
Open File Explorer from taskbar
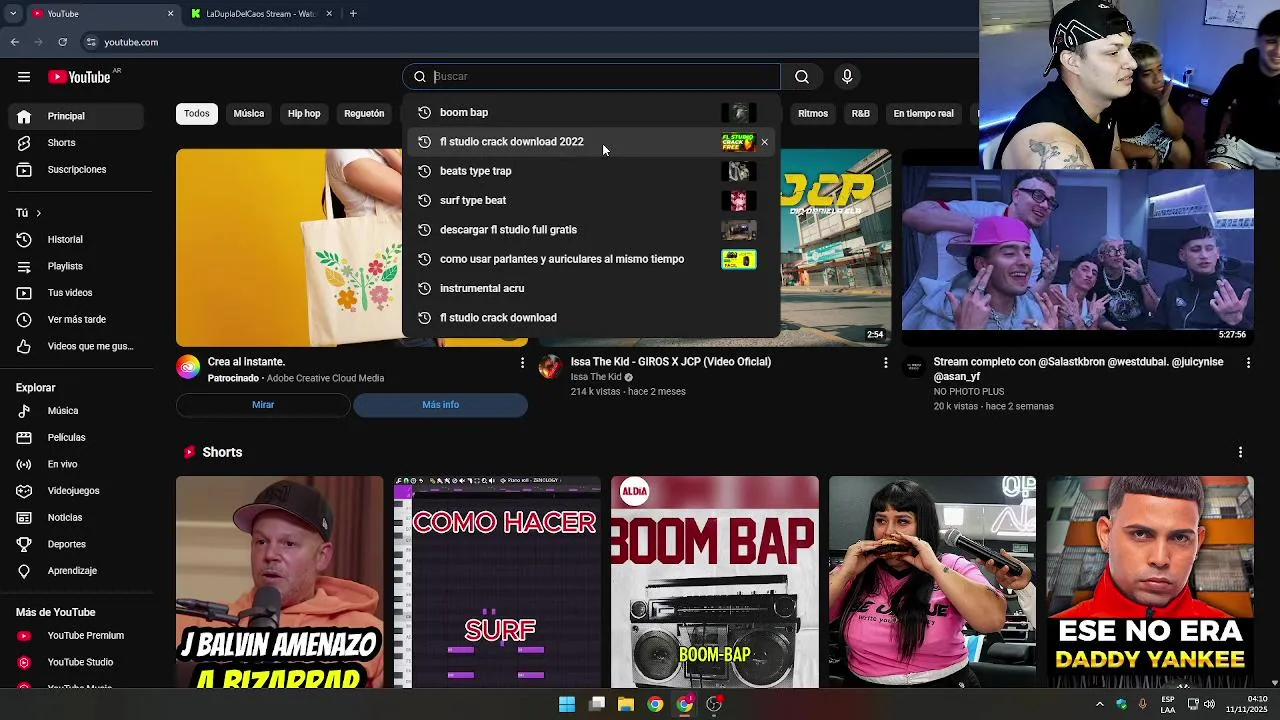626,704
